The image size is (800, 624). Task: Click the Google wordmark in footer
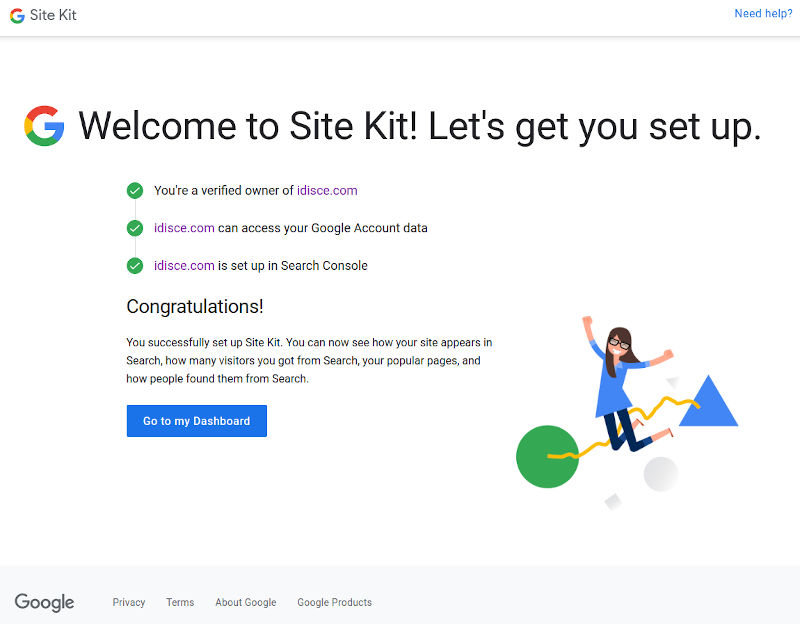pos(44,602)
